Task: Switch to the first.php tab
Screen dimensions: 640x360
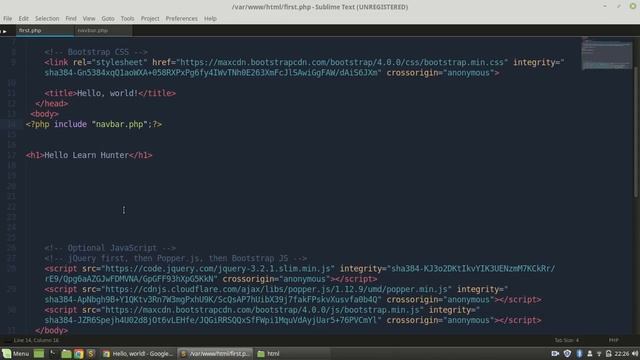Action: click(45, 31)
